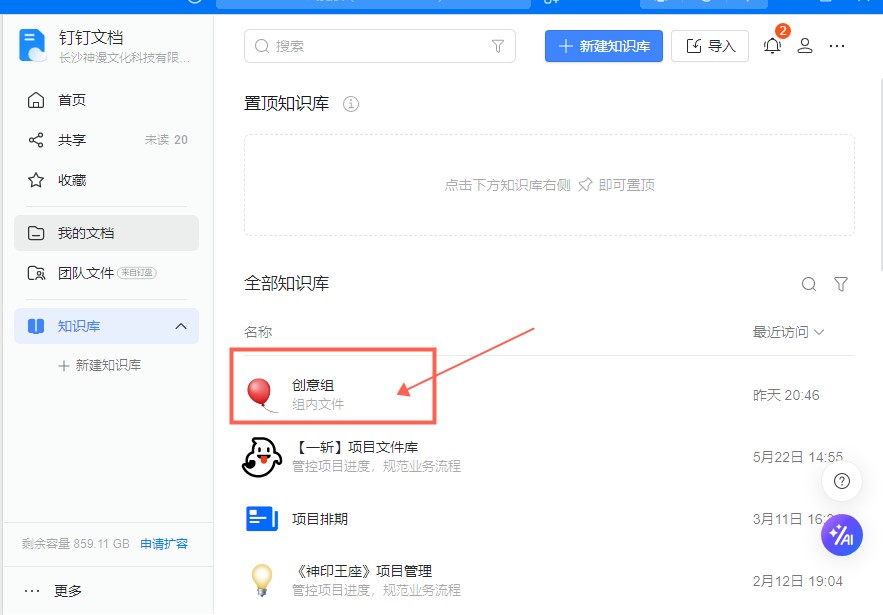Click the magnifier icon in the search box
Image resolution: width=883 pixels, height=615 pixels.
(262, 46)
